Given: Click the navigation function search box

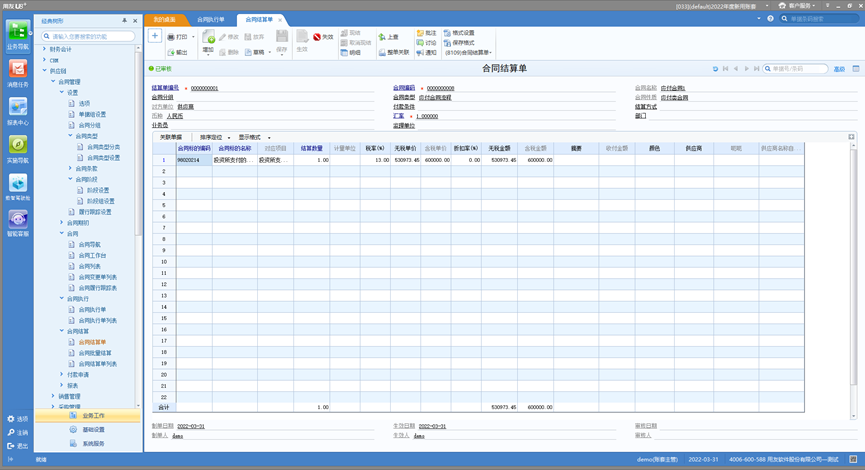Looking at the screenshot, I should click(x=88, y=36).
